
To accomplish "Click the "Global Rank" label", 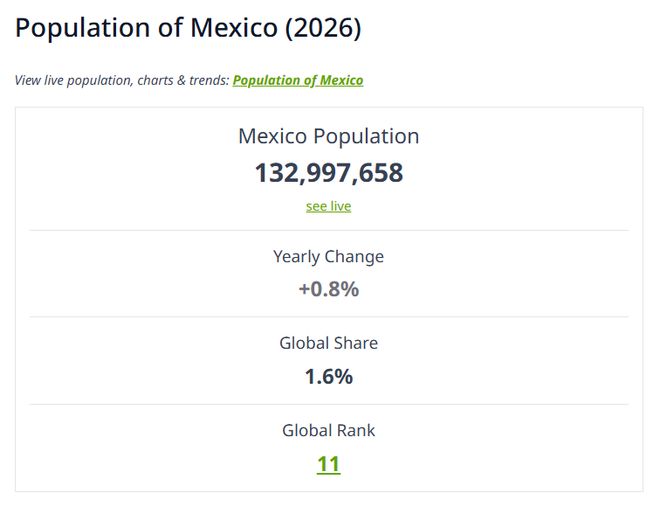I will tap(328, 430).
